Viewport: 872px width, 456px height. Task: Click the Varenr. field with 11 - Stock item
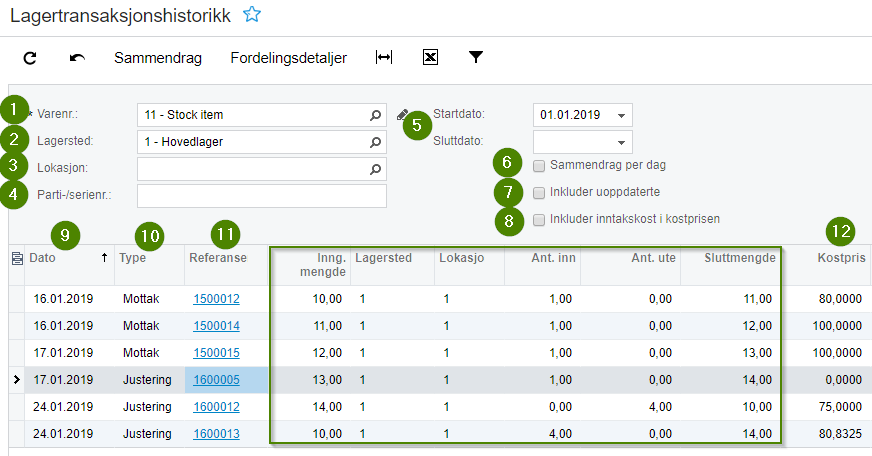point(261,115)
